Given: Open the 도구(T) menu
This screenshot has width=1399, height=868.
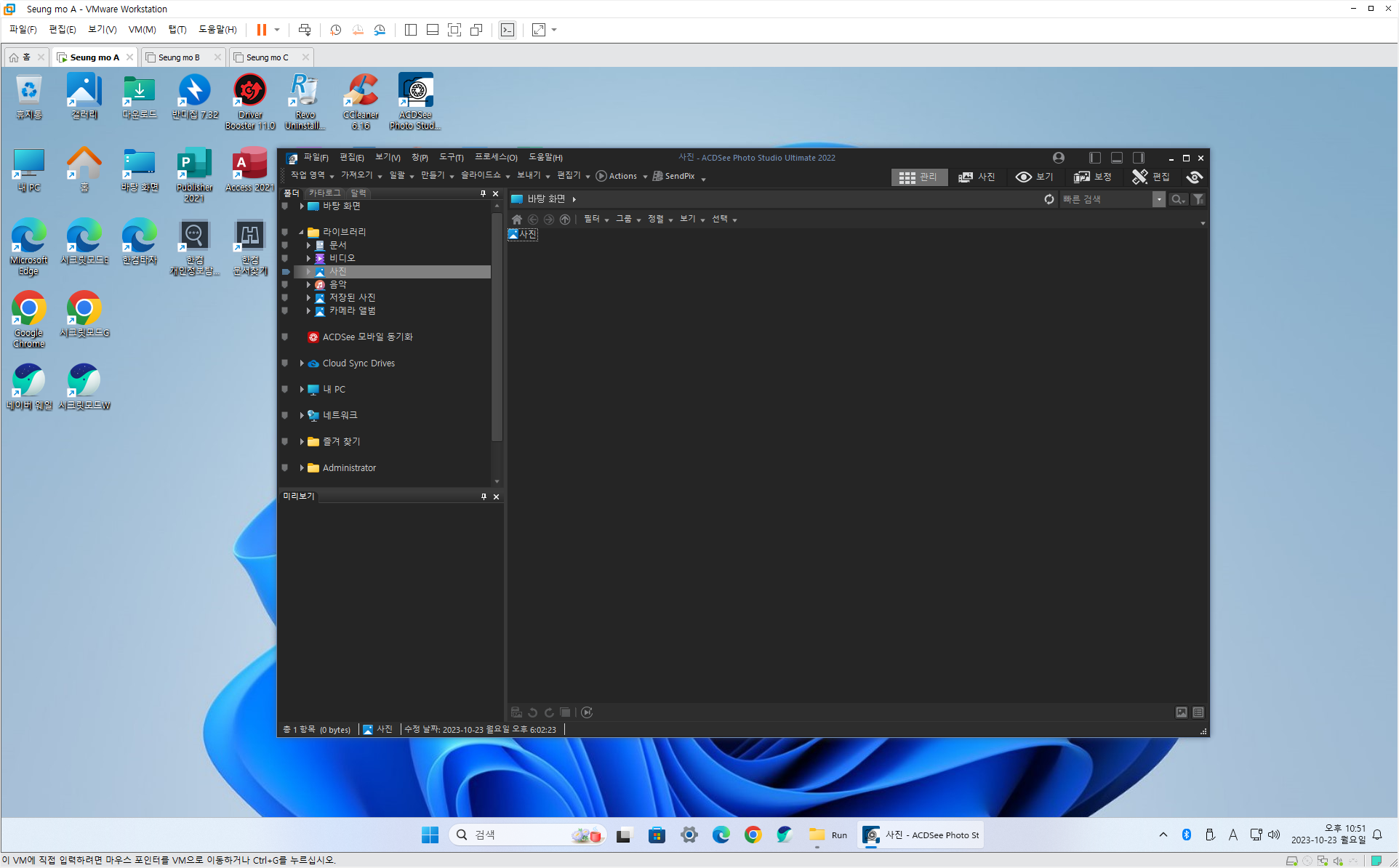Looking at the screenshot, I should pos(451,158).
